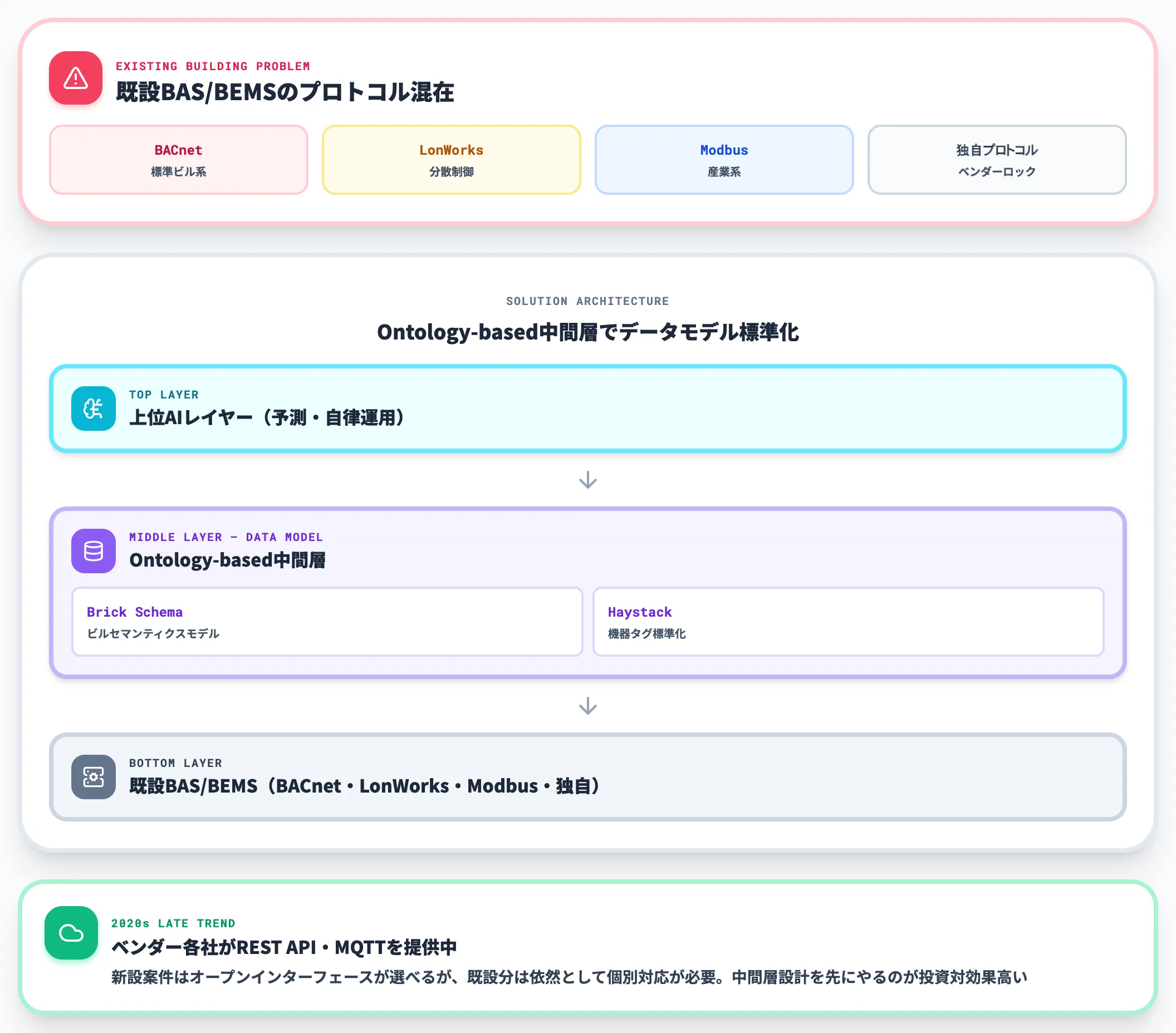
Task: Click the MIDDLE LAYER – DATA MODEL label
Action: click(226, 537)
